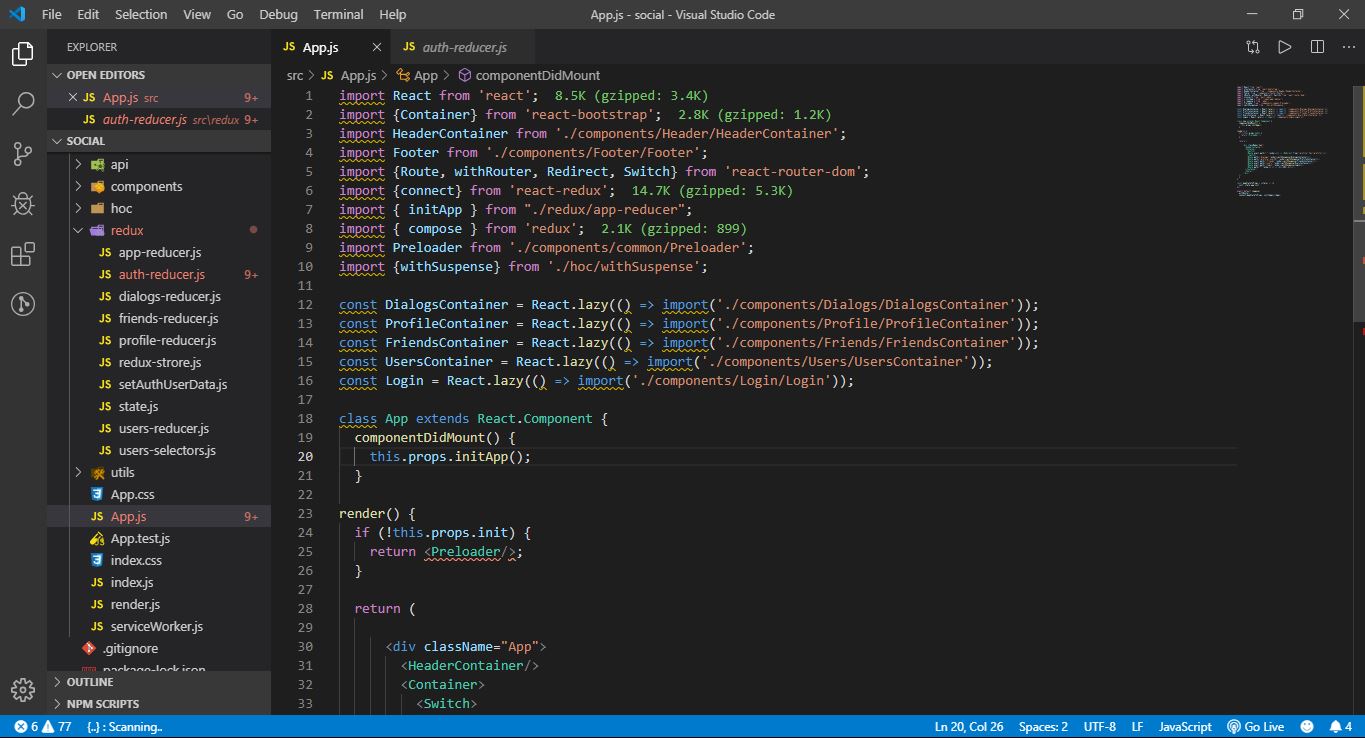Expand the OUTLINE section

tap(90, 682)
